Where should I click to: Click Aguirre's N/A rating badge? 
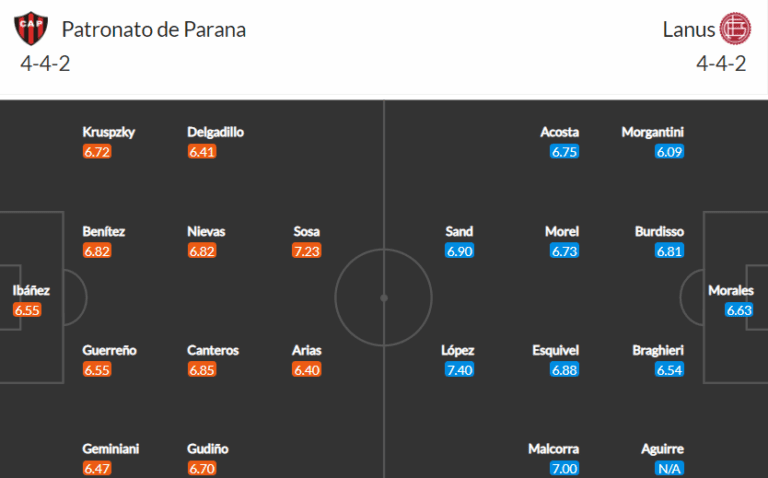pyautogui.click(x=669, y=469)
